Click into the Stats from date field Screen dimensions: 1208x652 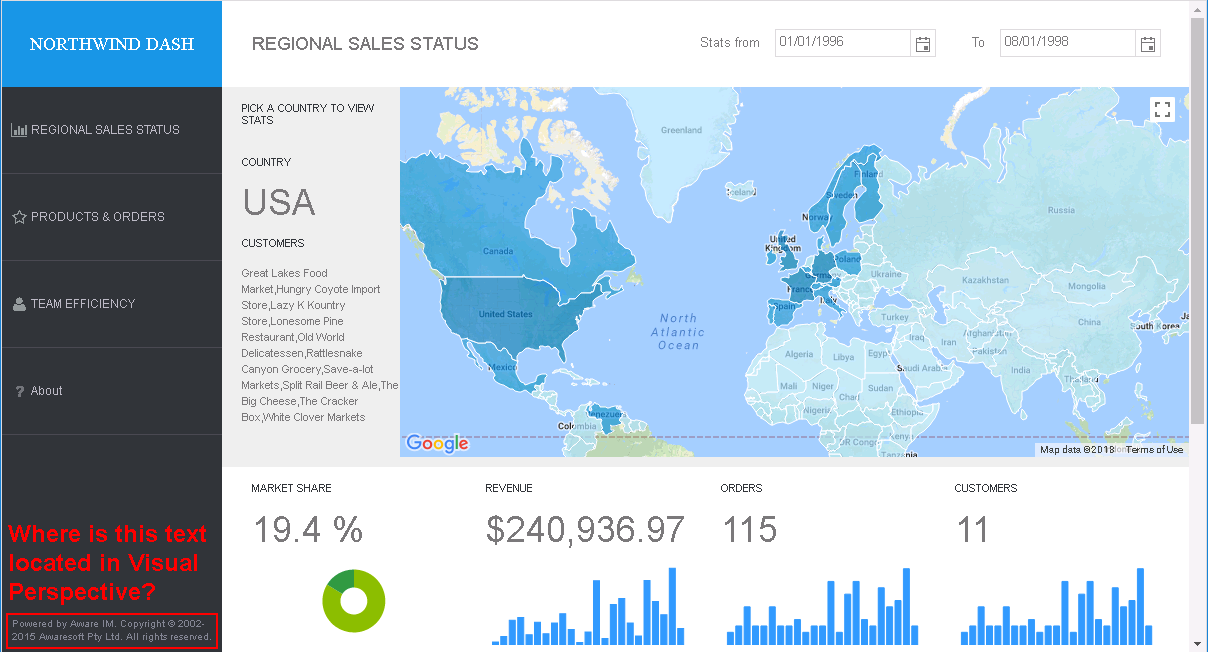click(843, 43)
